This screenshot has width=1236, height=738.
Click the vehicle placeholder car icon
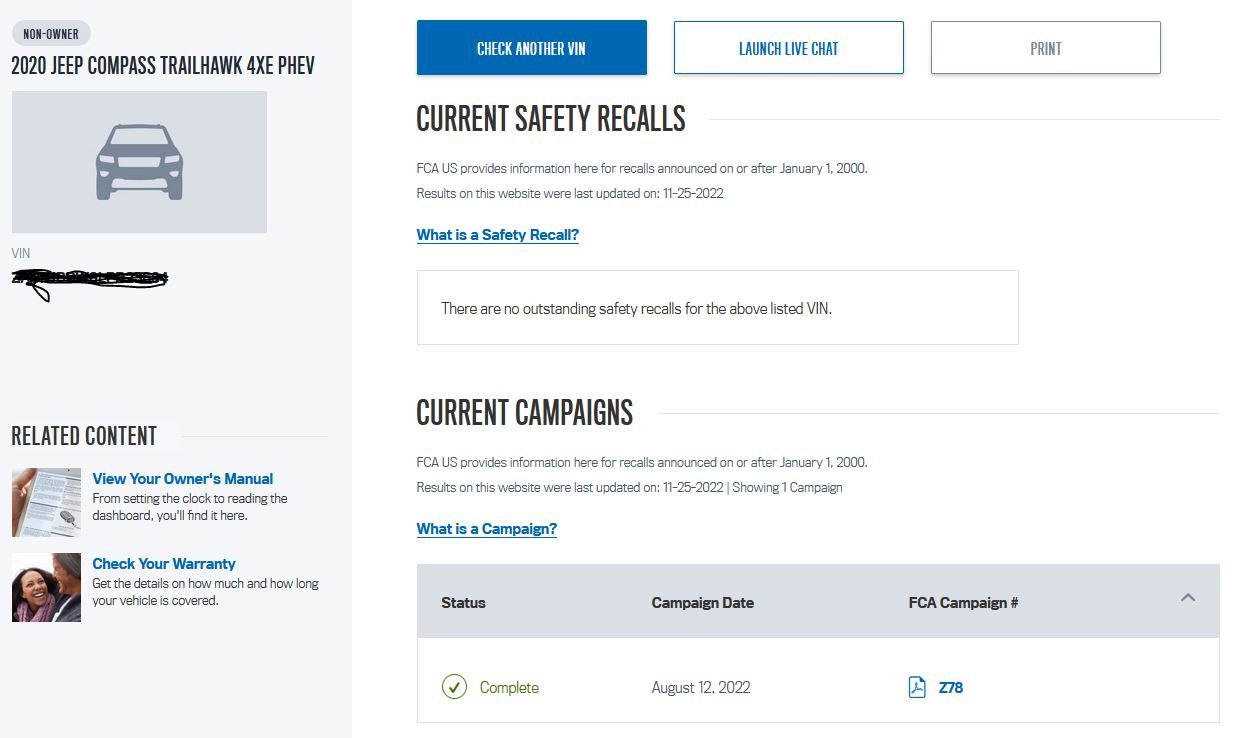(139, 162)
